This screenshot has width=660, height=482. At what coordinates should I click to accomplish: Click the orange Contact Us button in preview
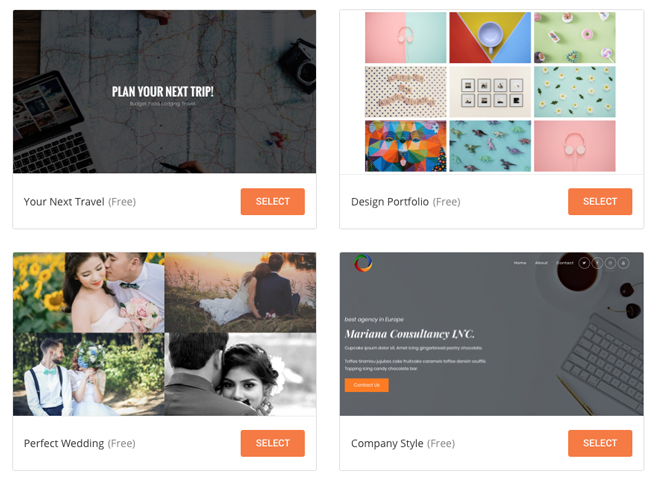click(367, 385)
